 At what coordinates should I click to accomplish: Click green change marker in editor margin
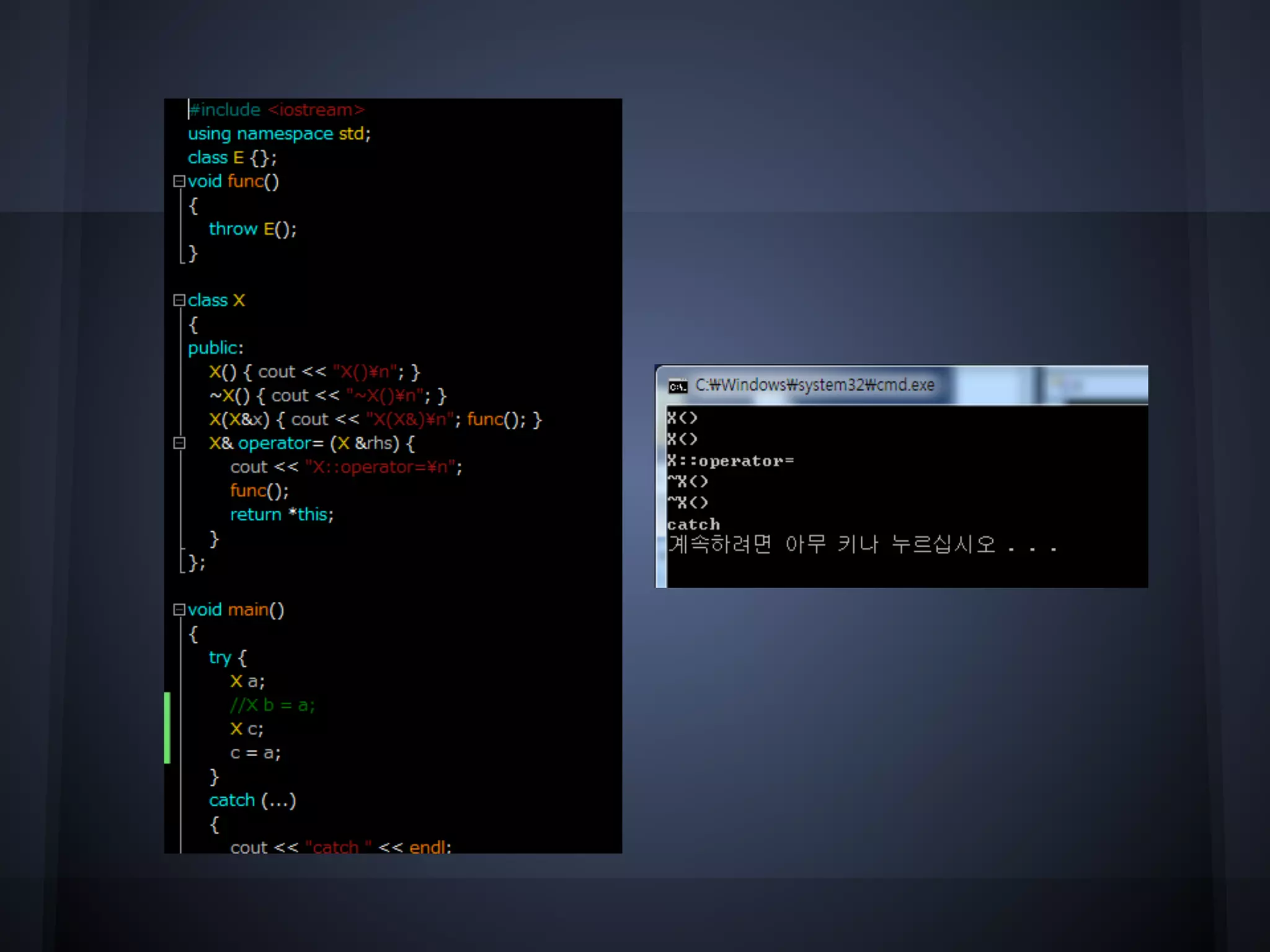pos(167,728)
